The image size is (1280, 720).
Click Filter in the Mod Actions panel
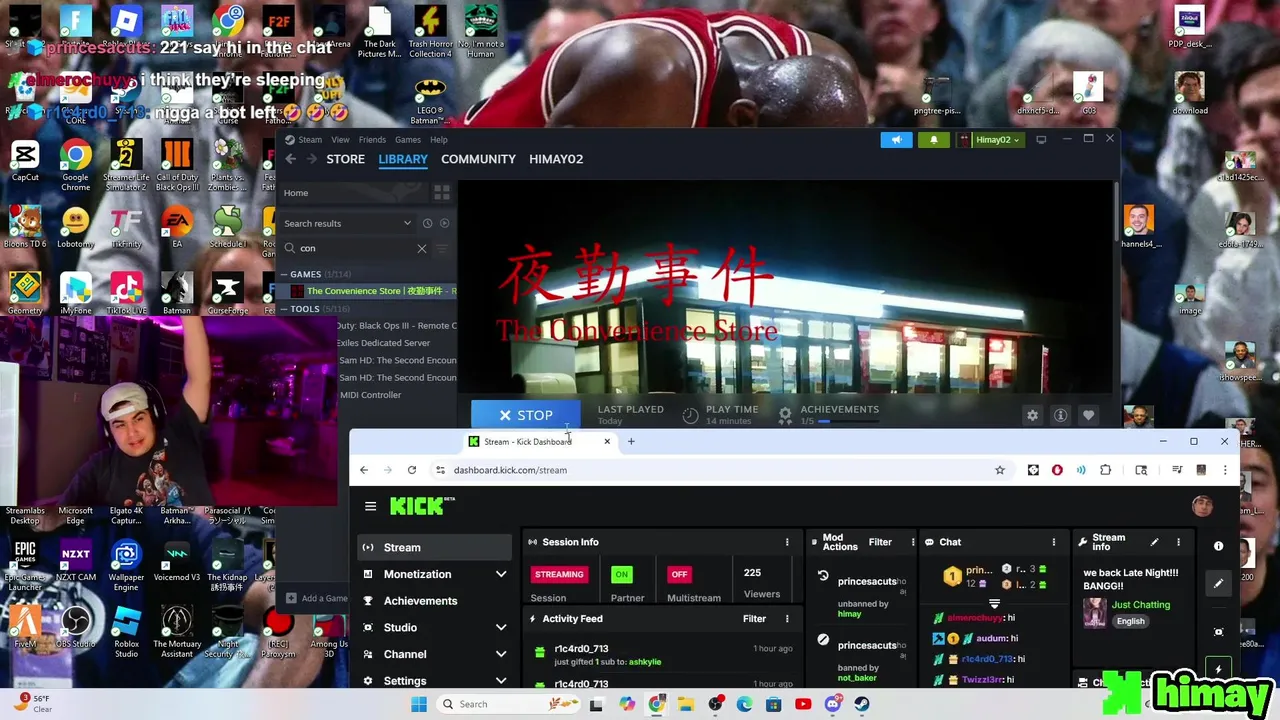pos(880,542)
